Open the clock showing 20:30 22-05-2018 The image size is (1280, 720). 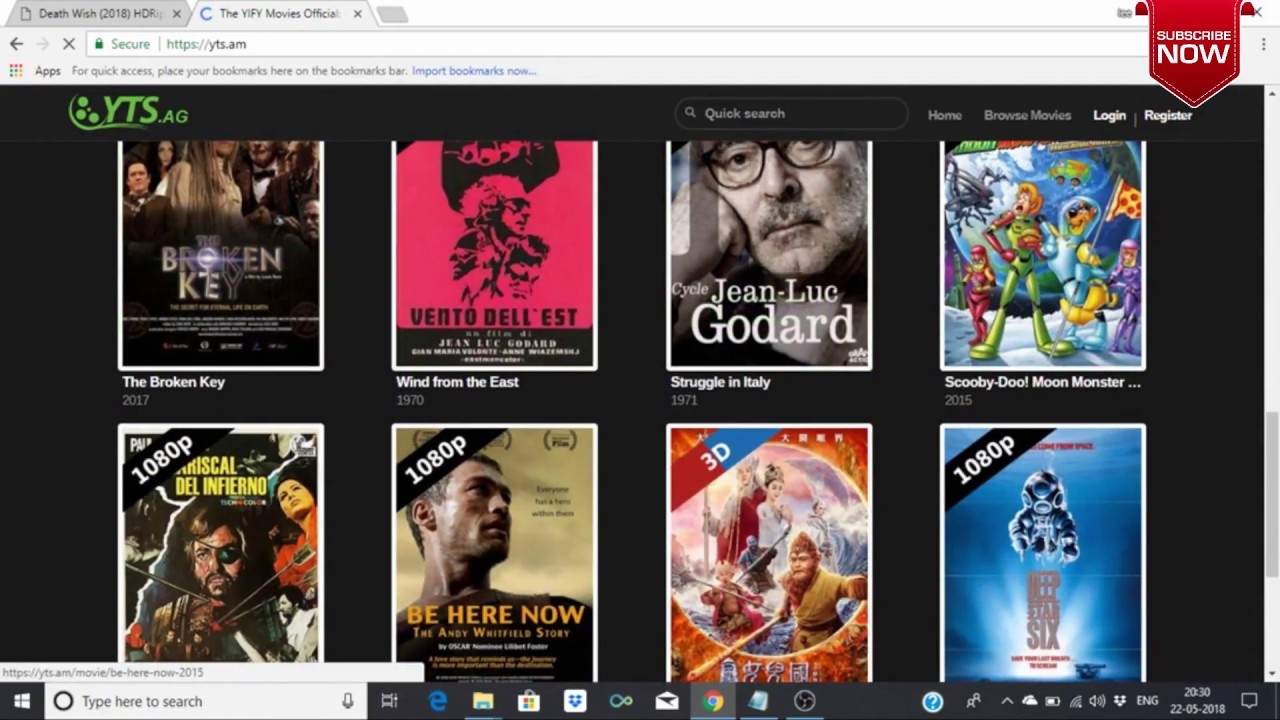(x=1198, y=701)
